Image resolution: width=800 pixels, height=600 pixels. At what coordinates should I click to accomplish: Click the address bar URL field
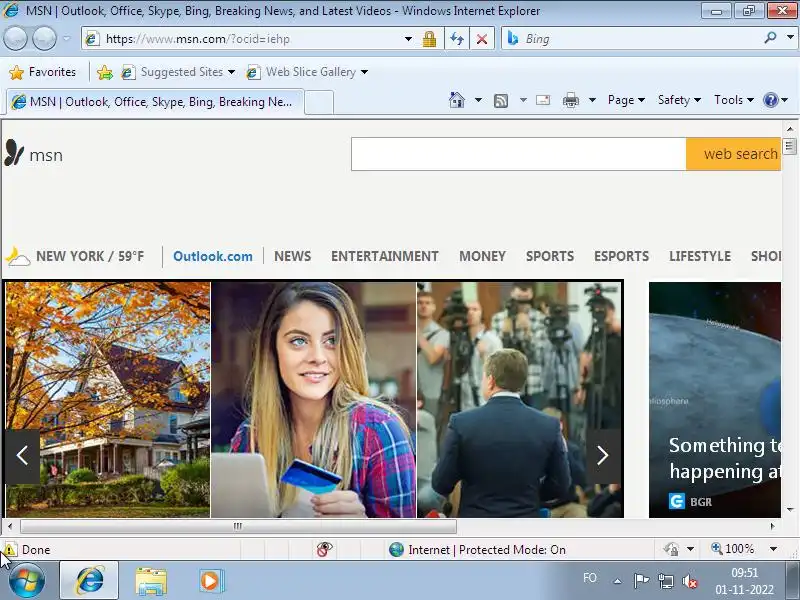pyautogui.click(x=244, y=39)
